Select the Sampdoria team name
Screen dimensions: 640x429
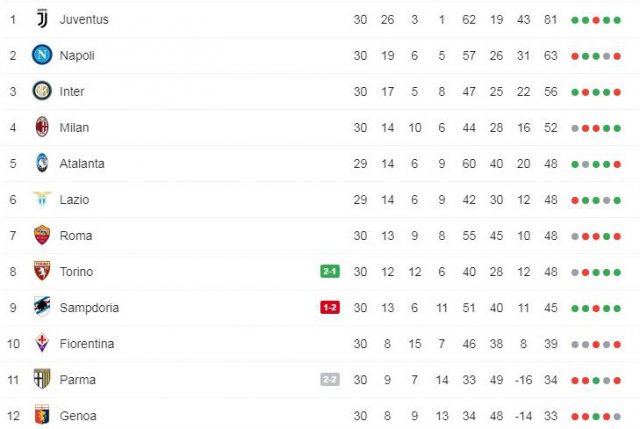coord(89,308)
